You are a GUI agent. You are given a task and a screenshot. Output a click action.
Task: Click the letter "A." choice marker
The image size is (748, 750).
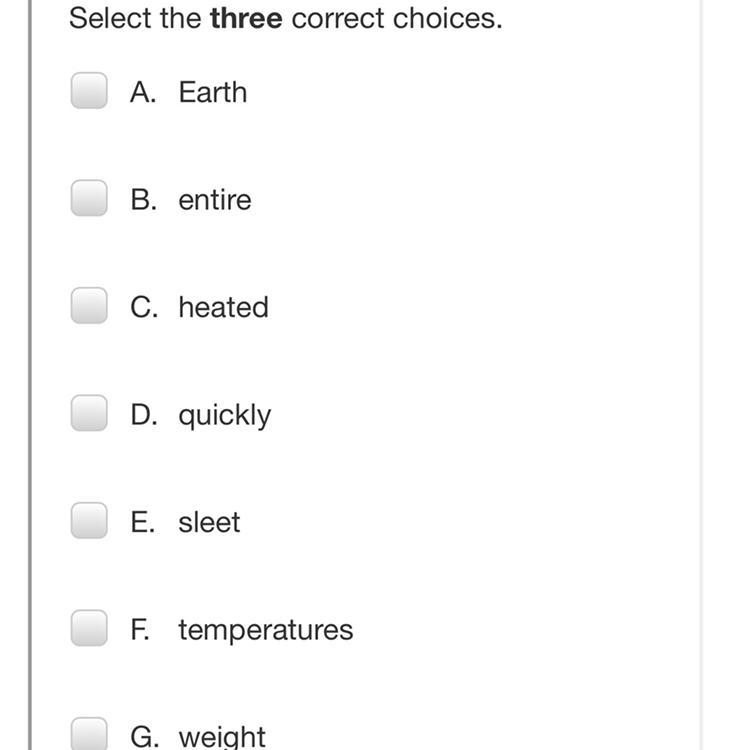coord(145,91)
